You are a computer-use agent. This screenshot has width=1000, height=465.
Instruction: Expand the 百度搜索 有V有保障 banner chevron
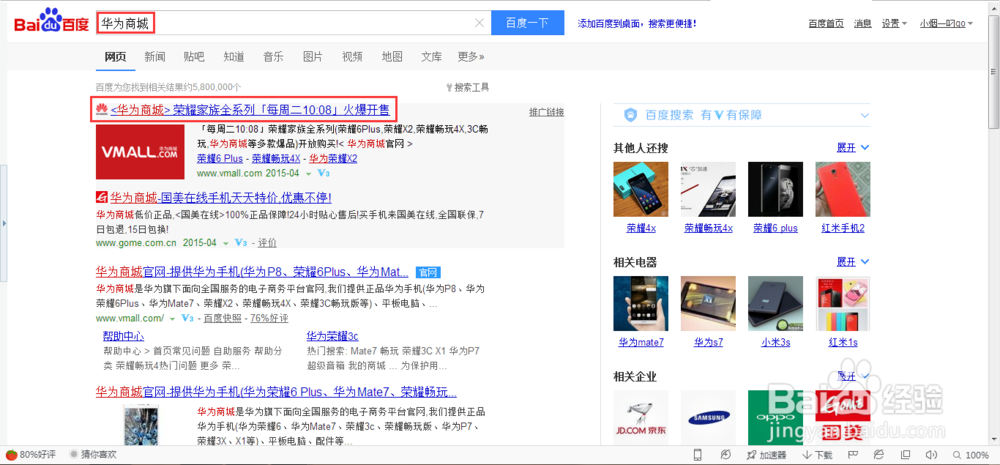(x=865, y=115)
